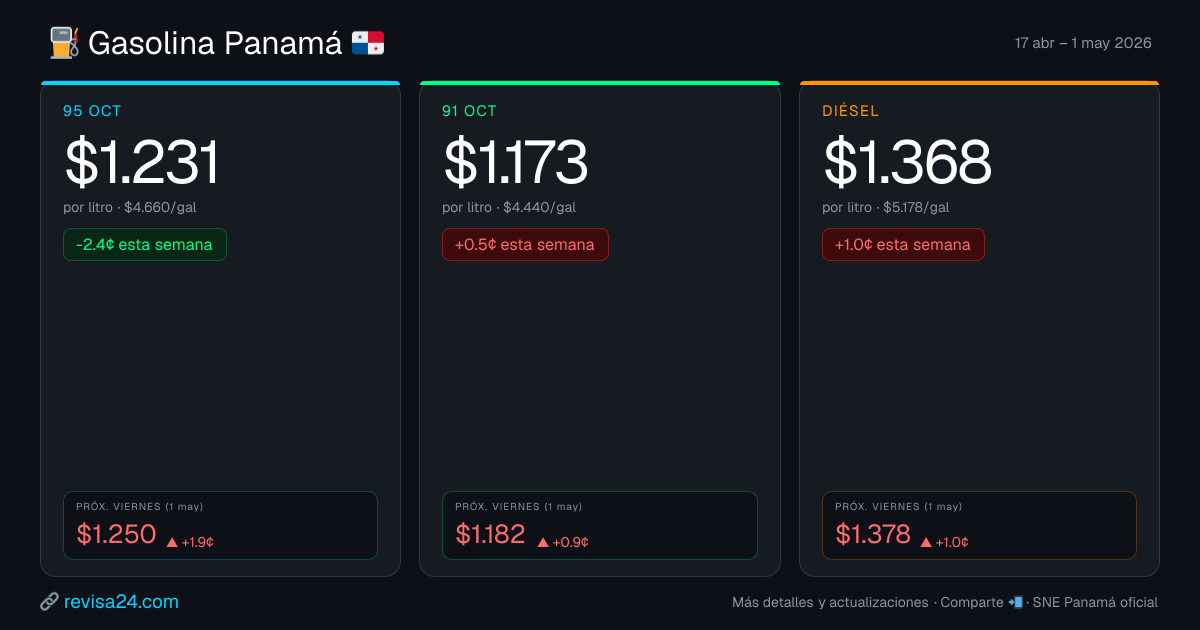Screen dimensions: 1200x630
Task: Click red up arrow beside +1.0¢ forecast
Action: pos(926,542)
